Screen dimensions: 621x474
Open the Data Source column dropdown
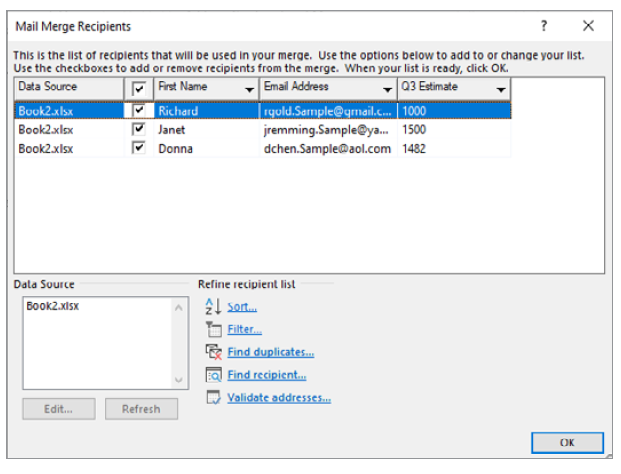pos(113,90)
